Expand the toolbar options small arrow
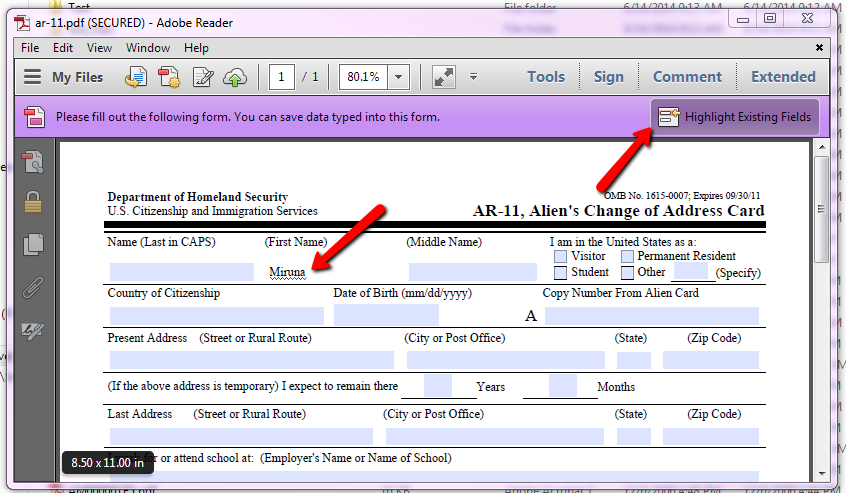The image size is (846, 493). (x=473, y=77)
